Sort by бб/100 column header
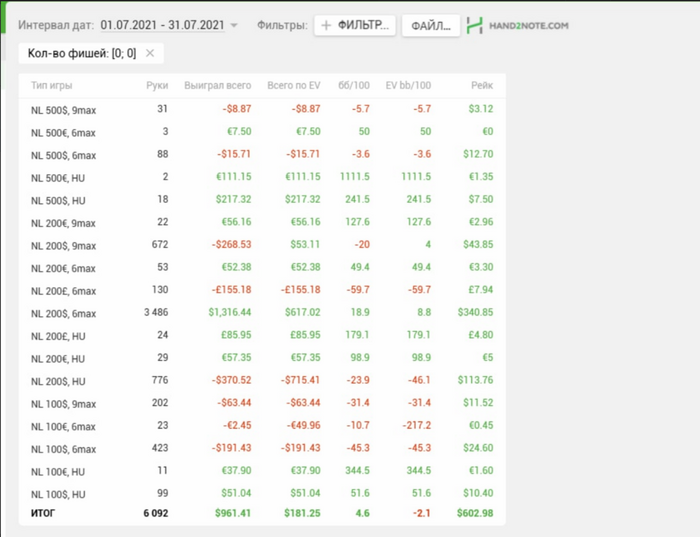Image resolution: width=700 pixels, height=537 pixels. click(354, 85)
